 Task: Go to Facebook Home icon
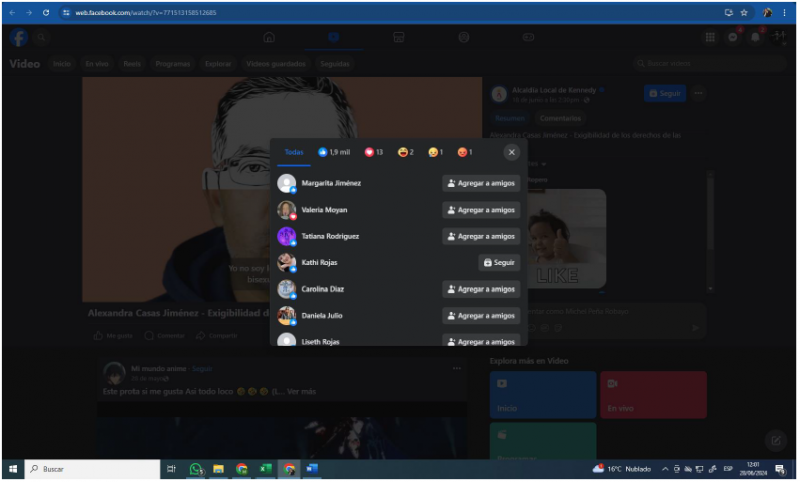click(269, 37)
